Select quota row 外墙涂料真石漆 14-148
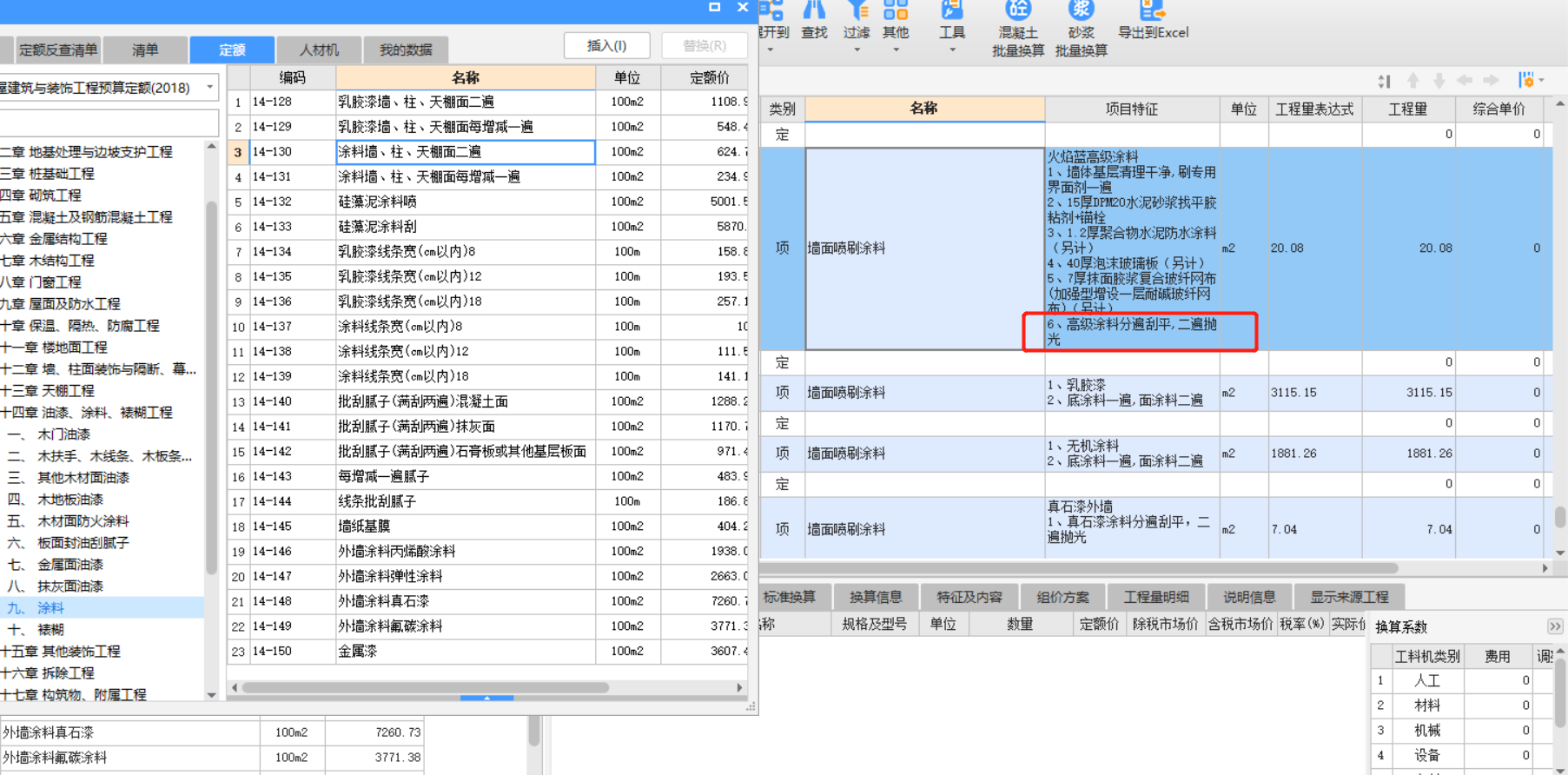The width and height of the screenshot is (1568, 775). 487,601
